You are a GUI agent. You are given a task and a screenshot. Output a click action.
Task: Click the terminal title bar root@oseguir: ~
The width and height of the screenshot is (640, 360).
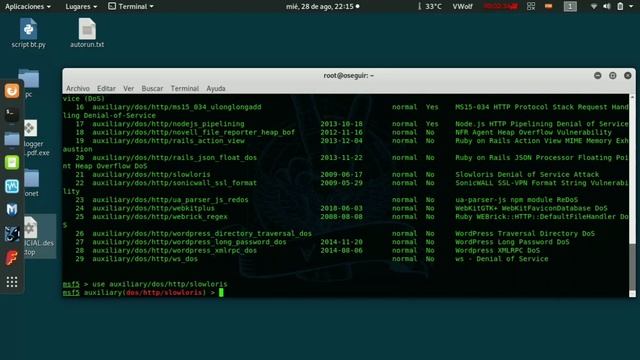point(349,76)
